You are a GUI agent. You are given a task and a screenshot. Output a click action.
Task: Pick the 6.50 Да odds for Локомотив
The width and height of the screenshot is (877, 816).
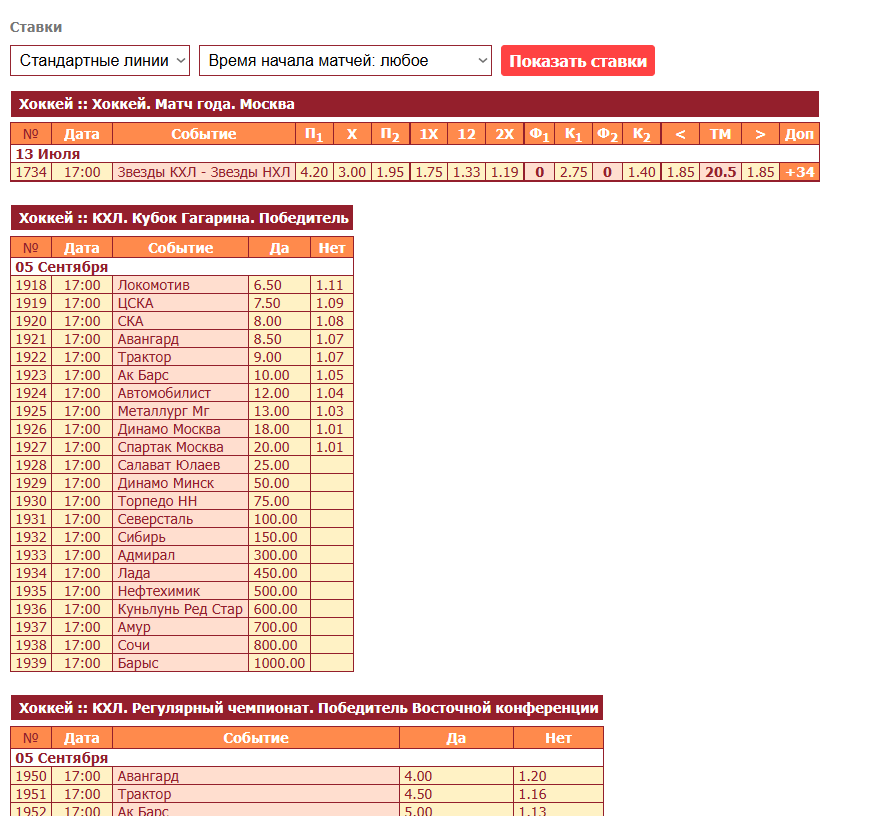[279, 285]
